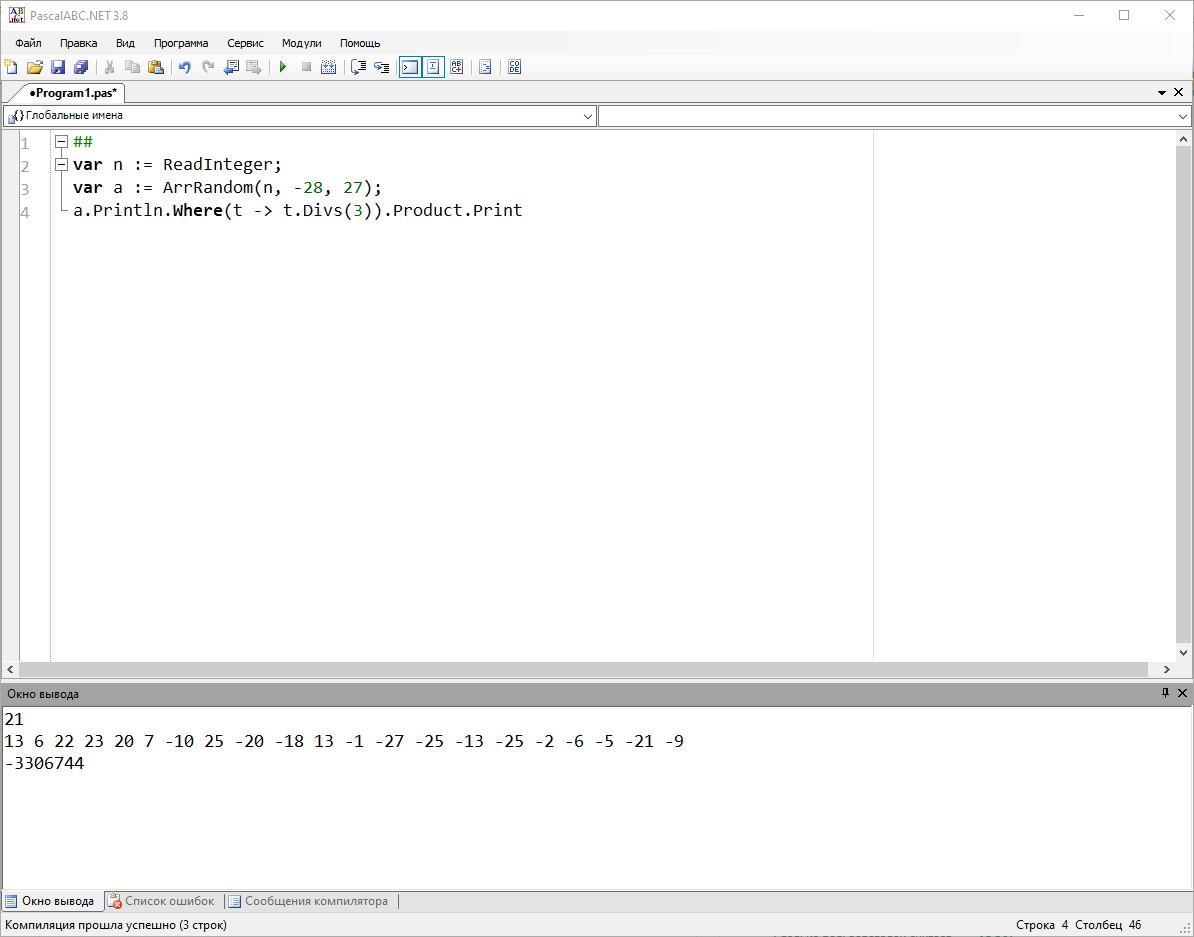Close the Program1.pas tab with X
The image size is (1194, 937).
[1178, 92]
